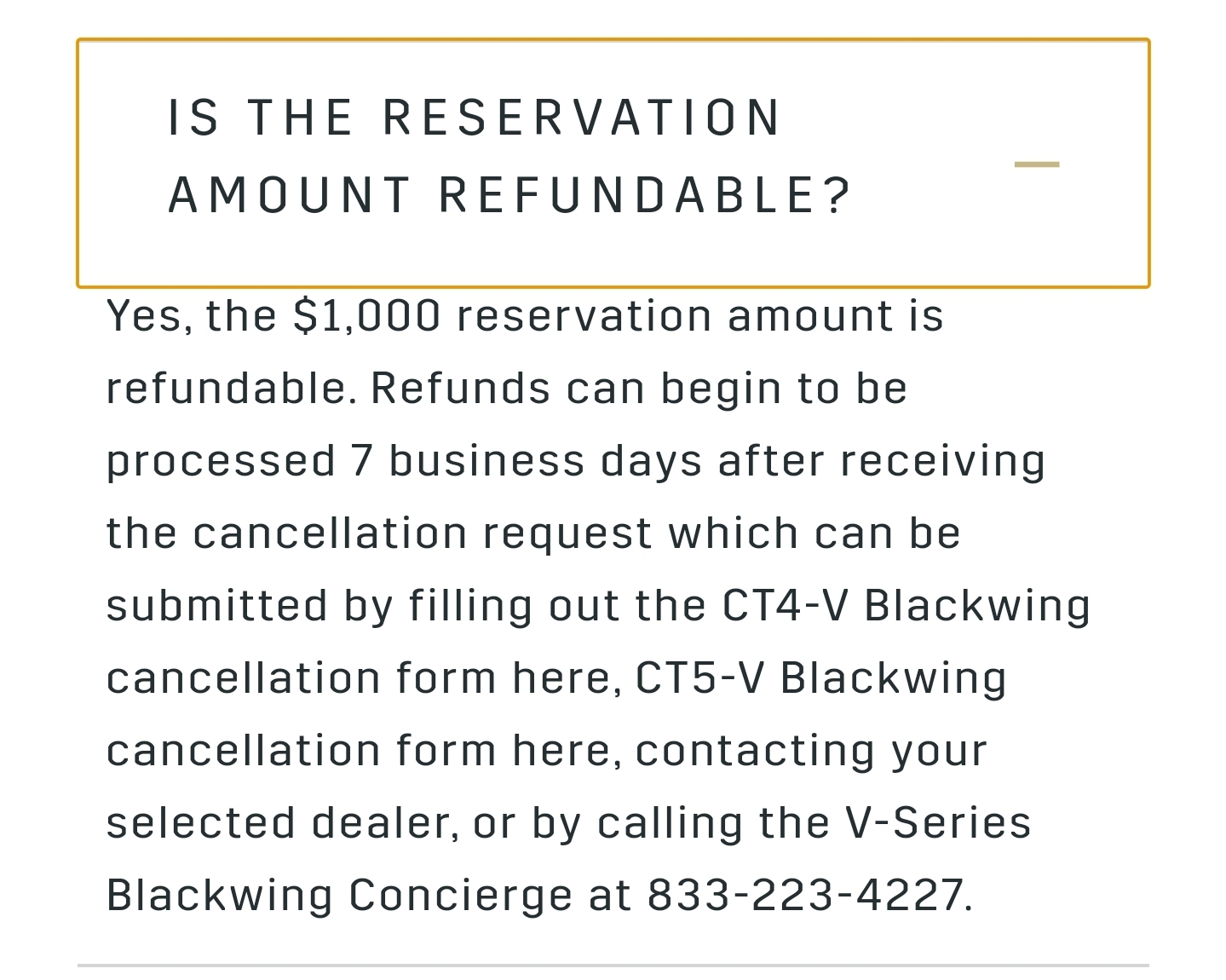Tap the 833-223-4227 concierge phone number
The height and width of the screenshot is (980, 1226).
[806, 896]
